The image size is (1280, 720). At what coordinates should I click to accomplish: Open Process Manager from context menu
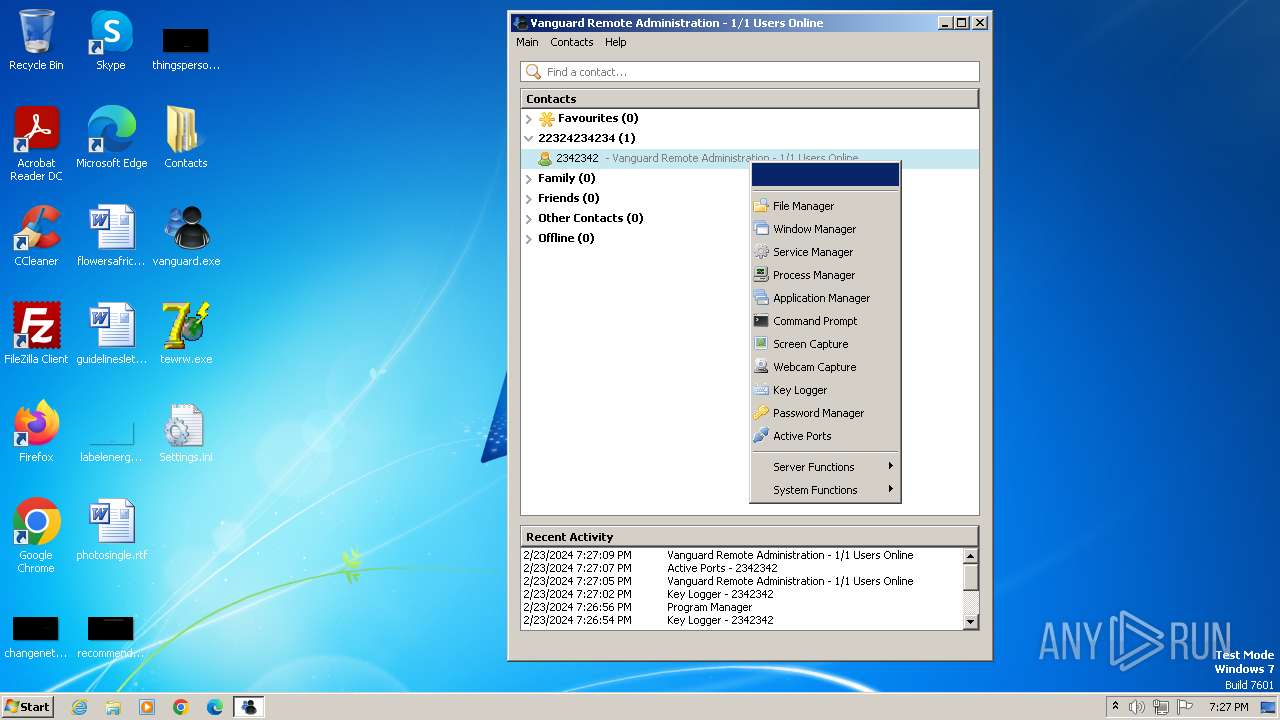point(825,275)
